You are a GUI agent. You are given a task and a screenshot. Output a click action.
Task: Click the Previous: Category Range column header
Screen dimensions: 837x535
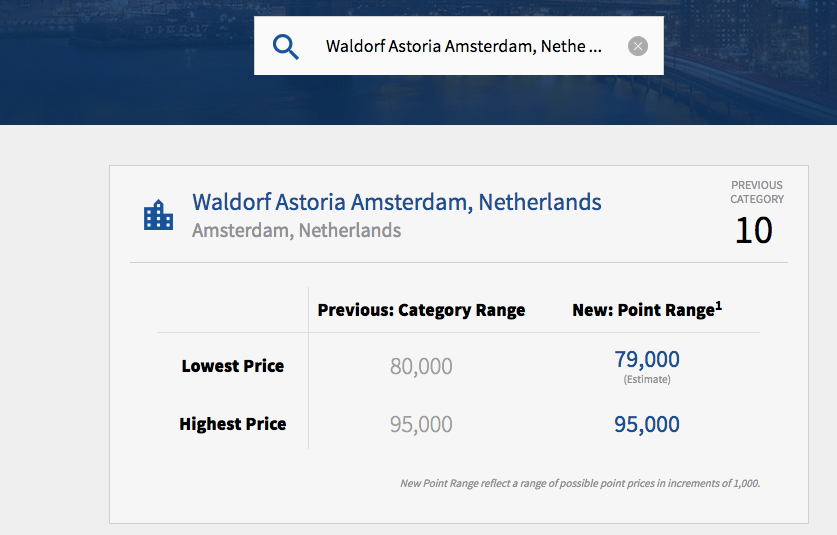click(421, 310)
